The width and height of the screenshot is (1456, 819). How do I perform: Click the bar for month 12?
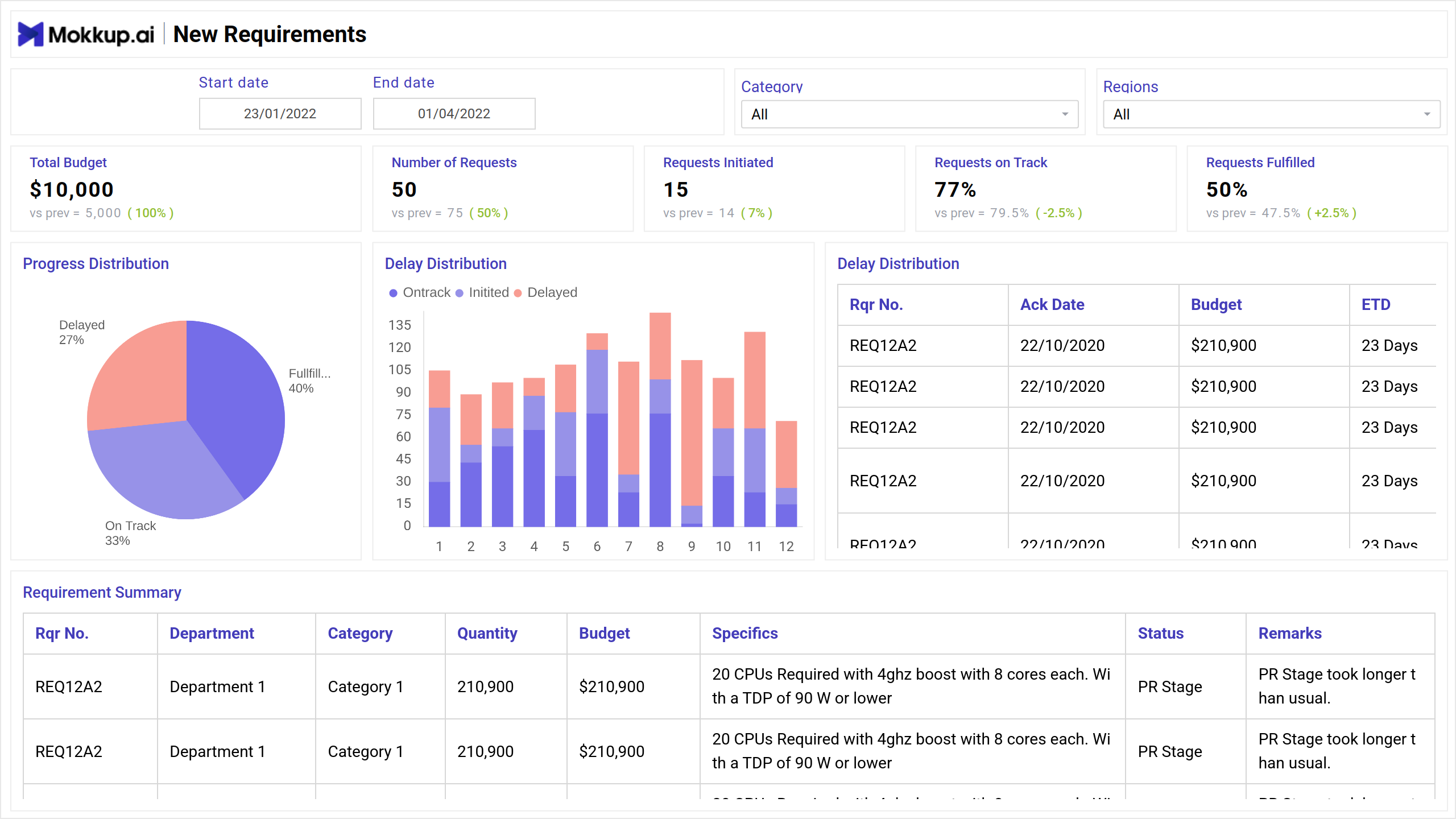pos(786,474)
